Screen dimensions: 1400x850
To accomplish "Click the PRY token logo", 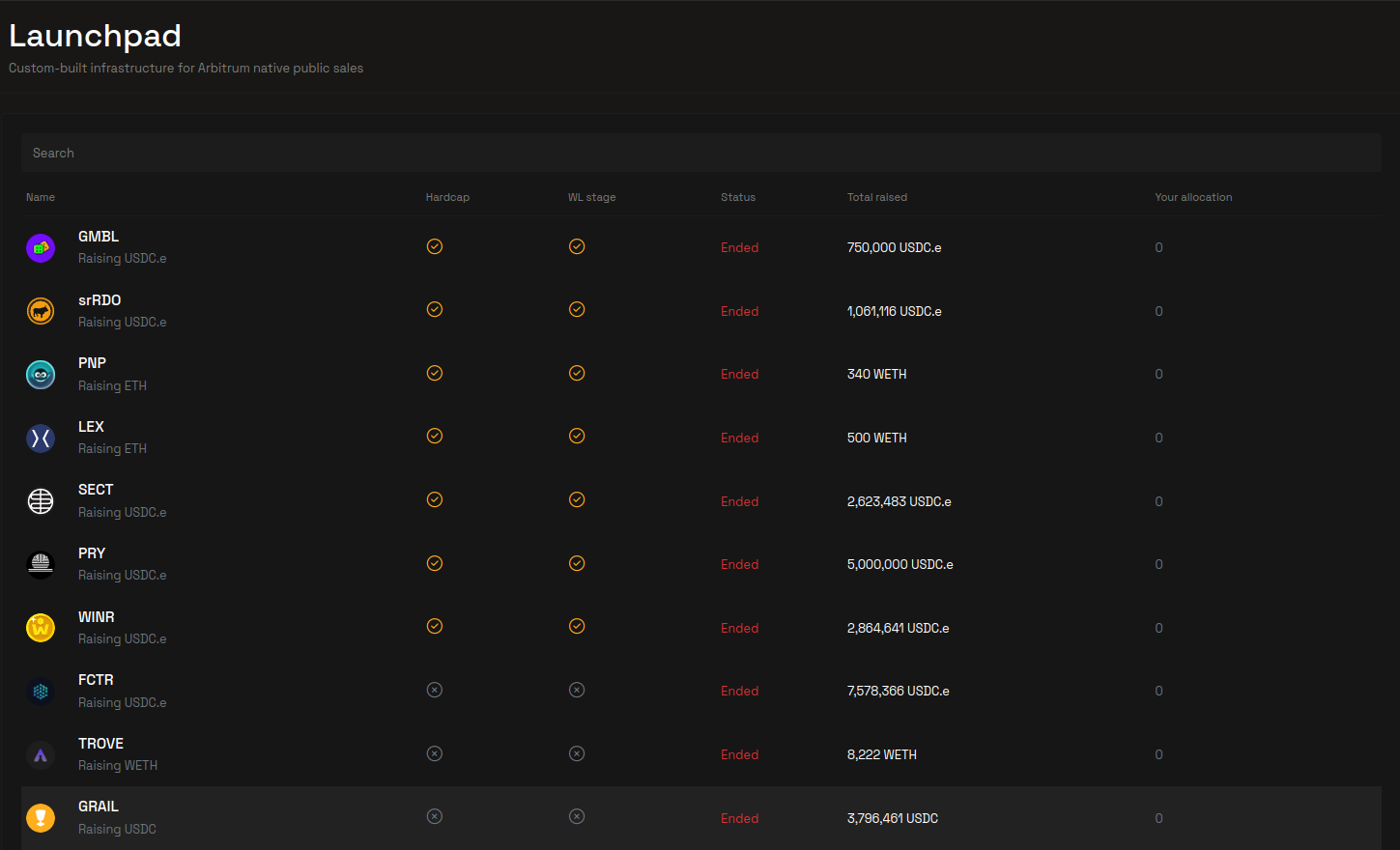I will point(41,565).
